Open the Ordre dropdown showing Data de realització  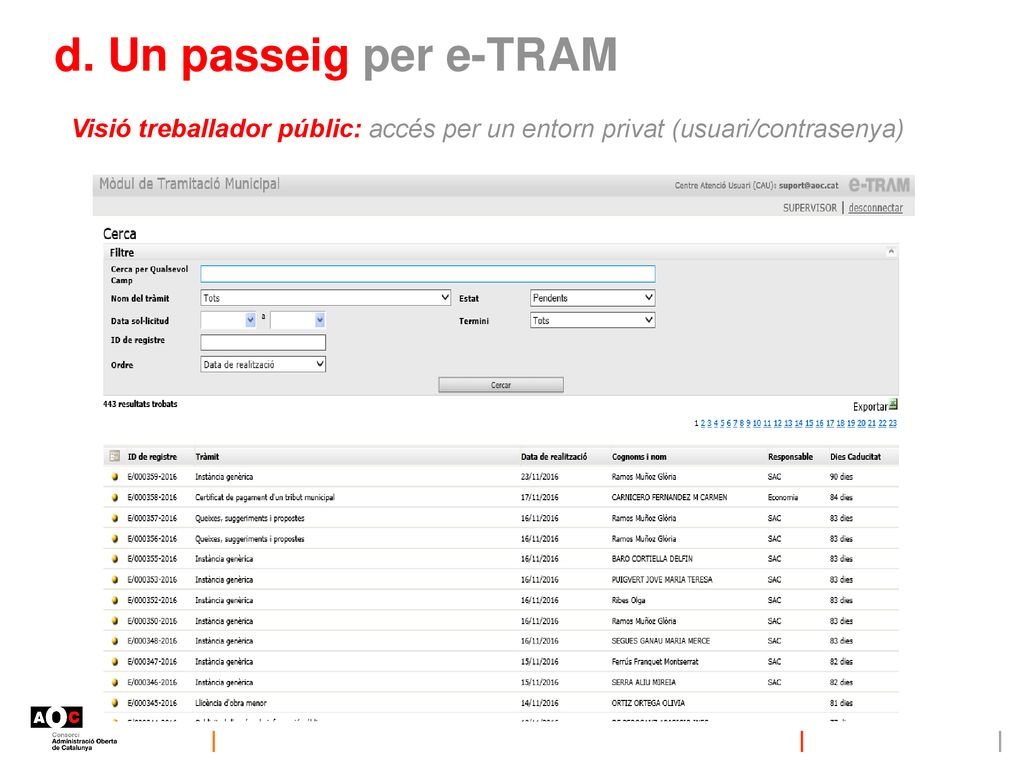(x=263, y=364)
